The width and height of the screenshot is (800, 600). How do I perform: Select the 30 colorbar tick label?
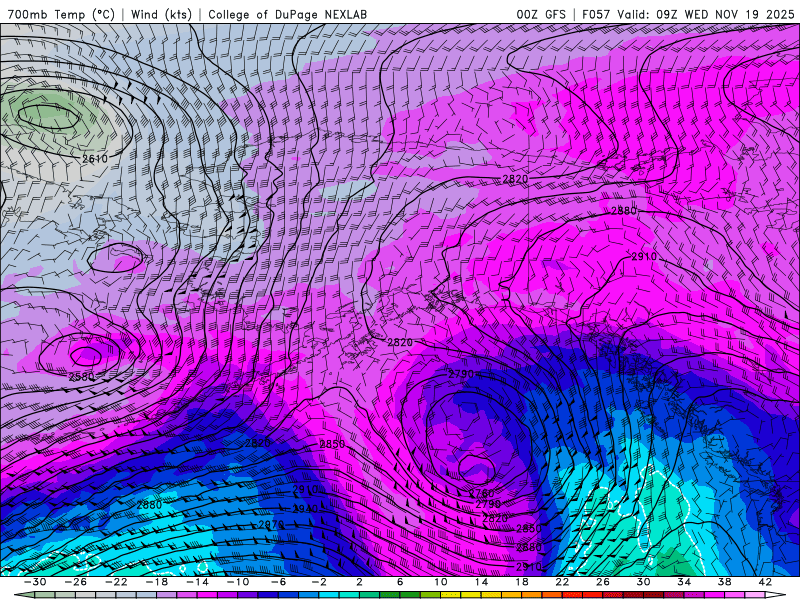(x=643, y=582)
